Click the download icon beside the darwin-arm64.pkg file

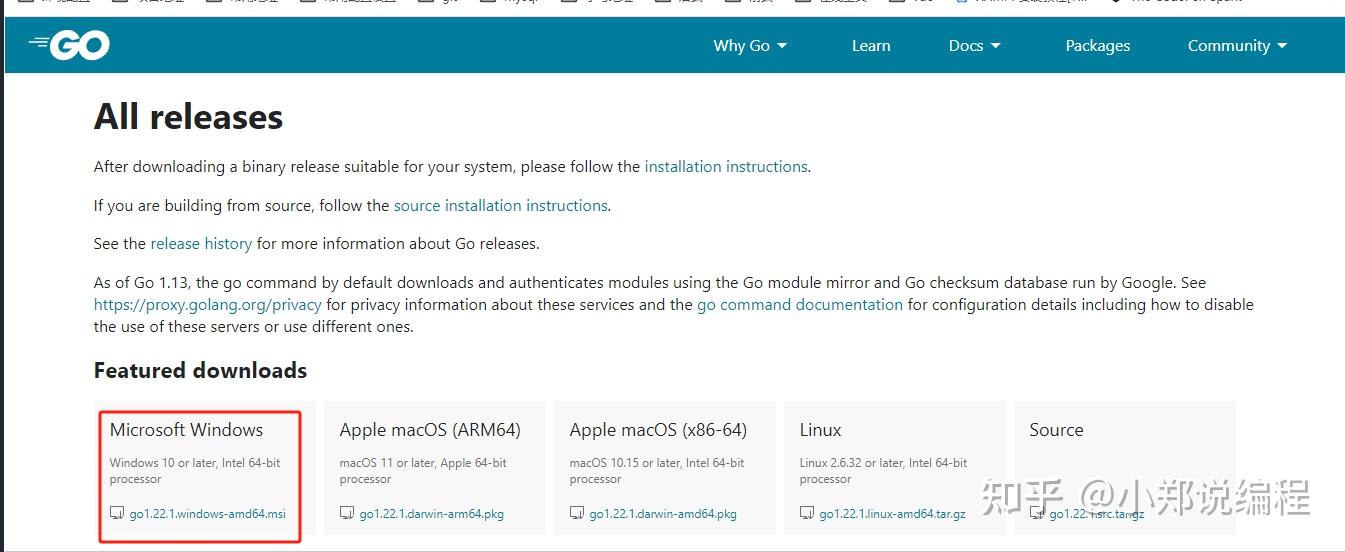pos(347,513)
